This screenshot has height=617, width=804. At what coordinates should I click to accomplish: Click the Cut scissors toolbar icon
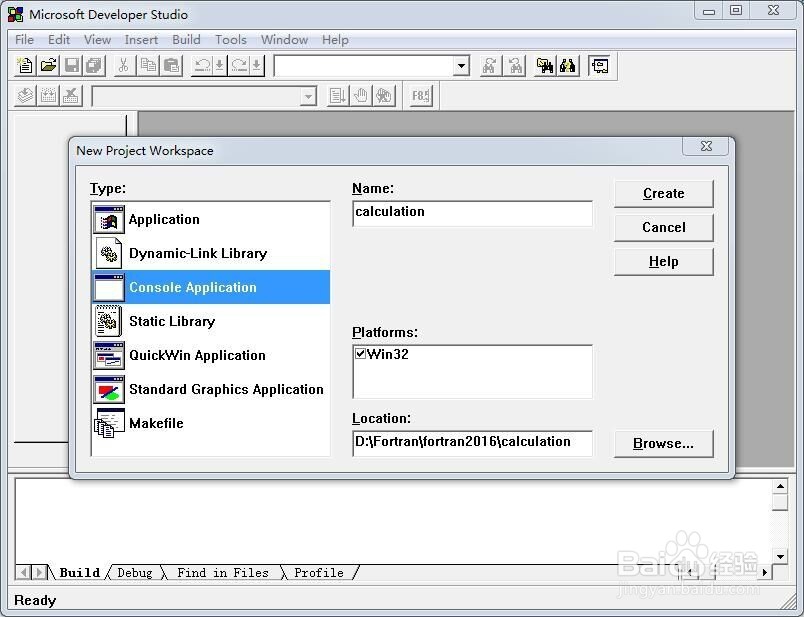coord(123,66)
